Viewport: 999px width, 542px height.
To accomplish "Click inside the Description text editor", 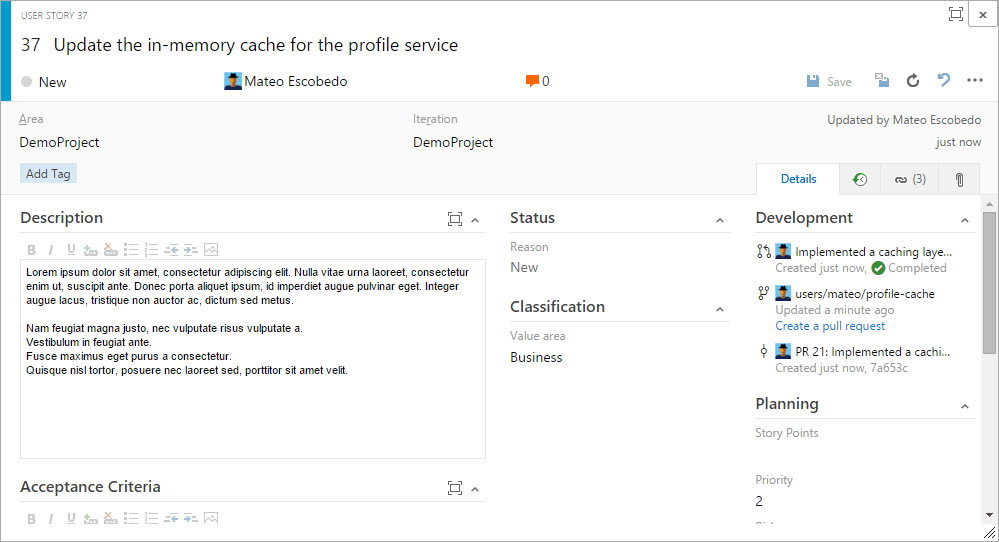I will (x=253, y=359).
